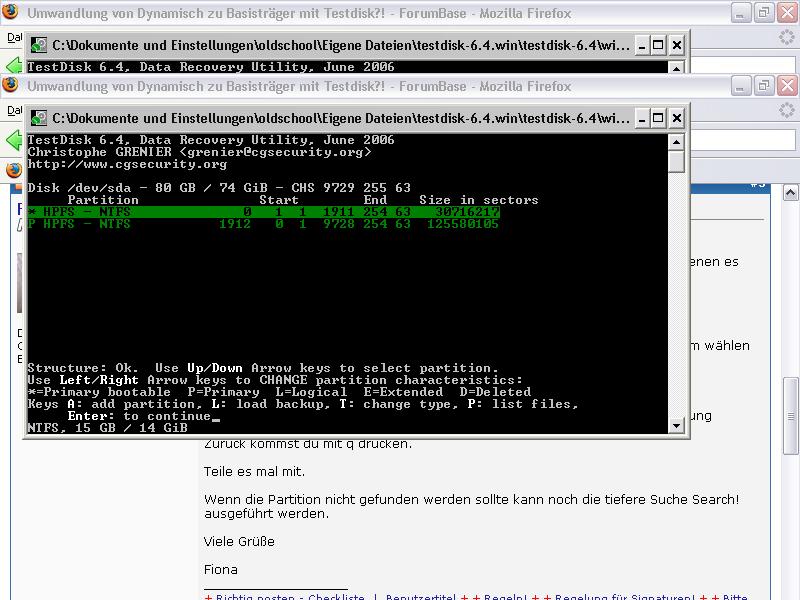Image resolution: width=800 pixels, height=600 pixels.
Task: Click the scroll-up arrow of the partially hidden console
Action: [x=676, y=67]
